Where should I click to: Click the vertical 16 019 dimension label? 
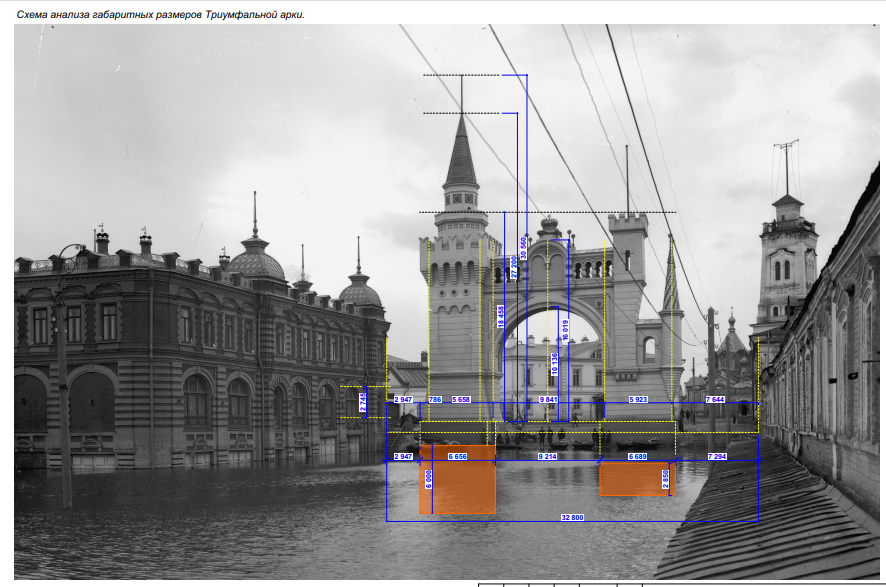(x=565, y=331)
